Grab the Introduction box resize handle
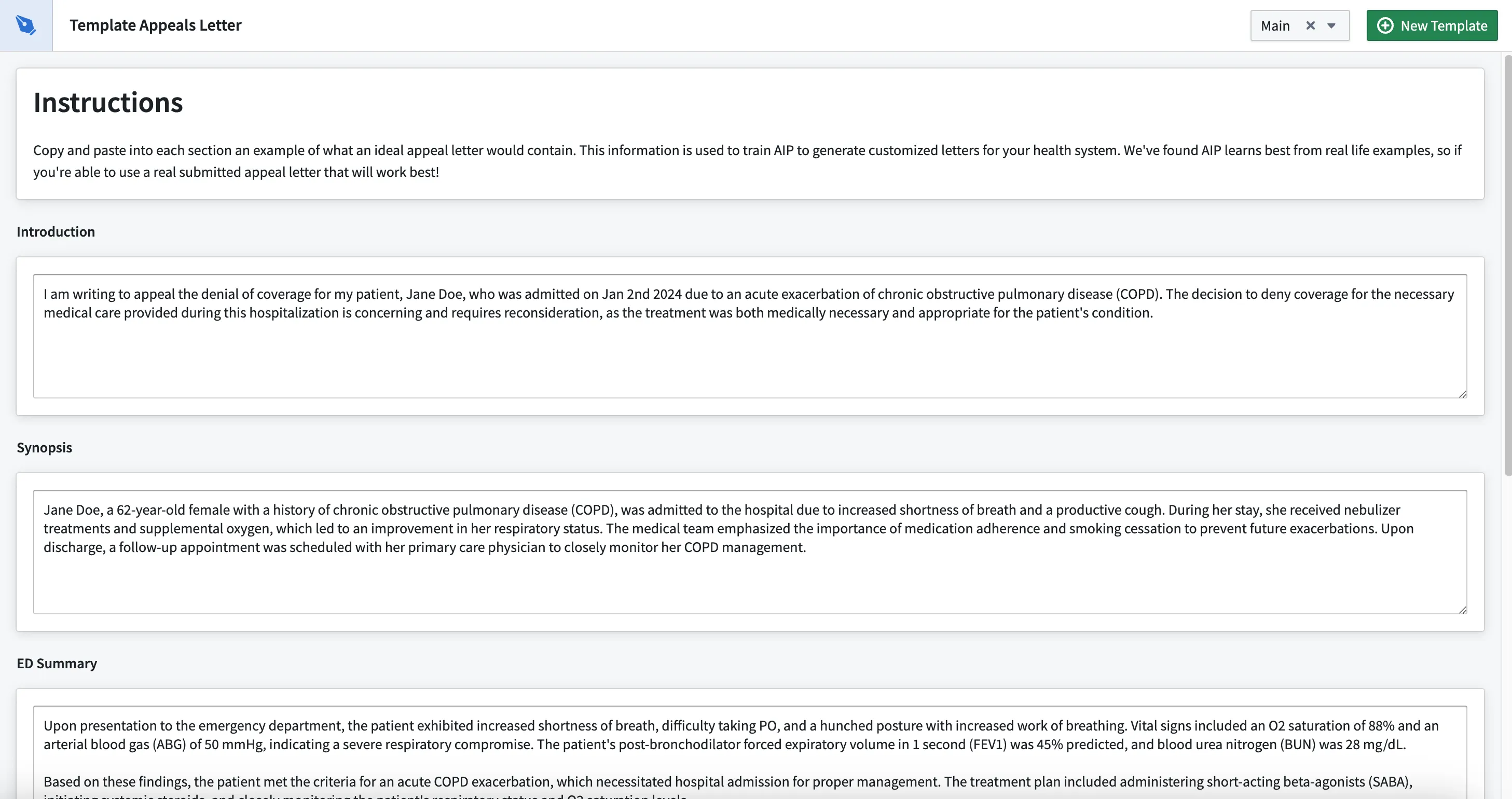 [x=1462, y=394]
